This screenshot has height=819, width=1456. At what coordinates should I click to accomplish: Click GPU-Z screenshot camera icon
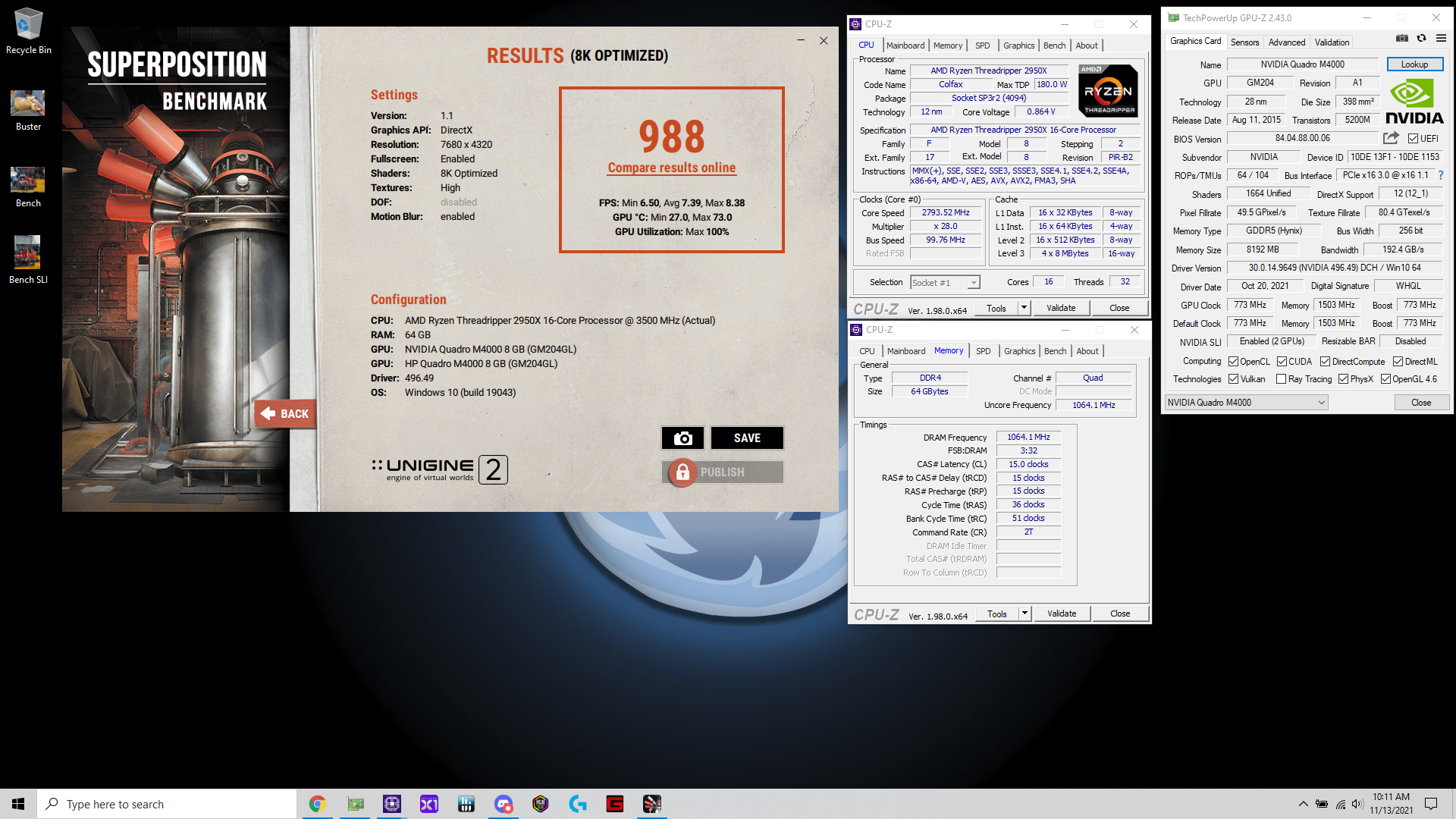[1402, 38]
